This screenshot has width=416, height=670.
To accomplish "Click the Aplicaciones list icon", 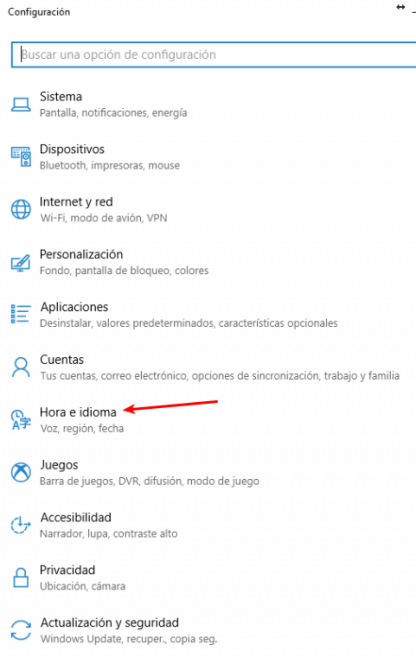I will coord(21,314).
